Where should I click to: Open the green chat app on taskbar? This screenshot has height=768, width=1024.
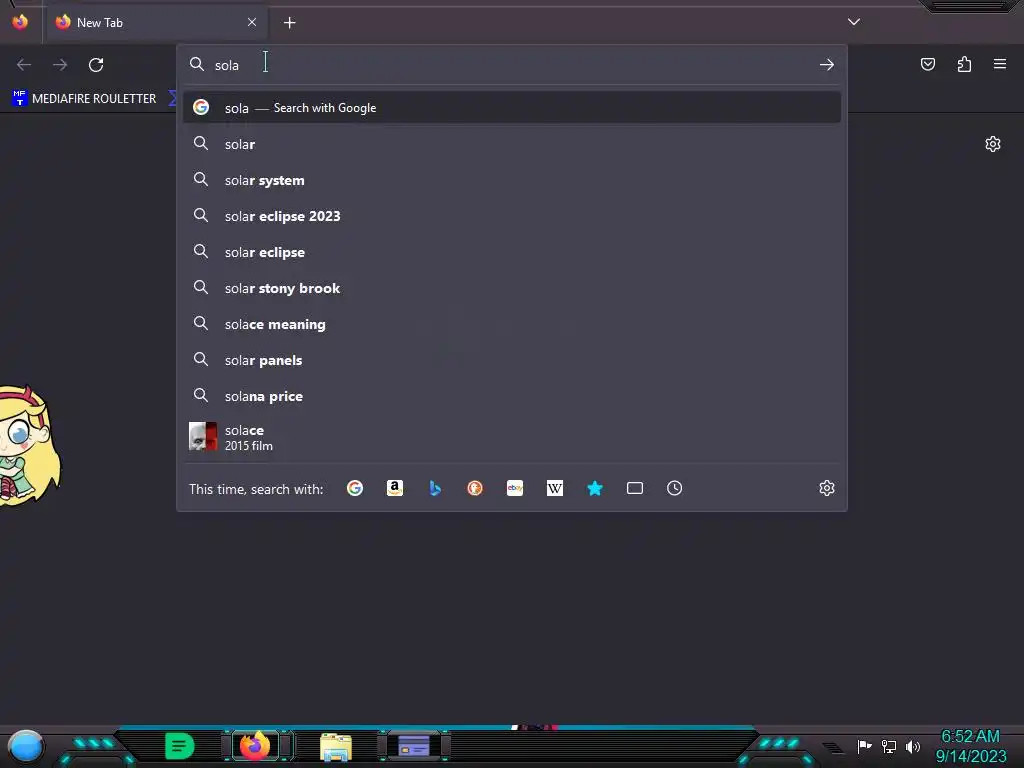(x=180, y=746)
